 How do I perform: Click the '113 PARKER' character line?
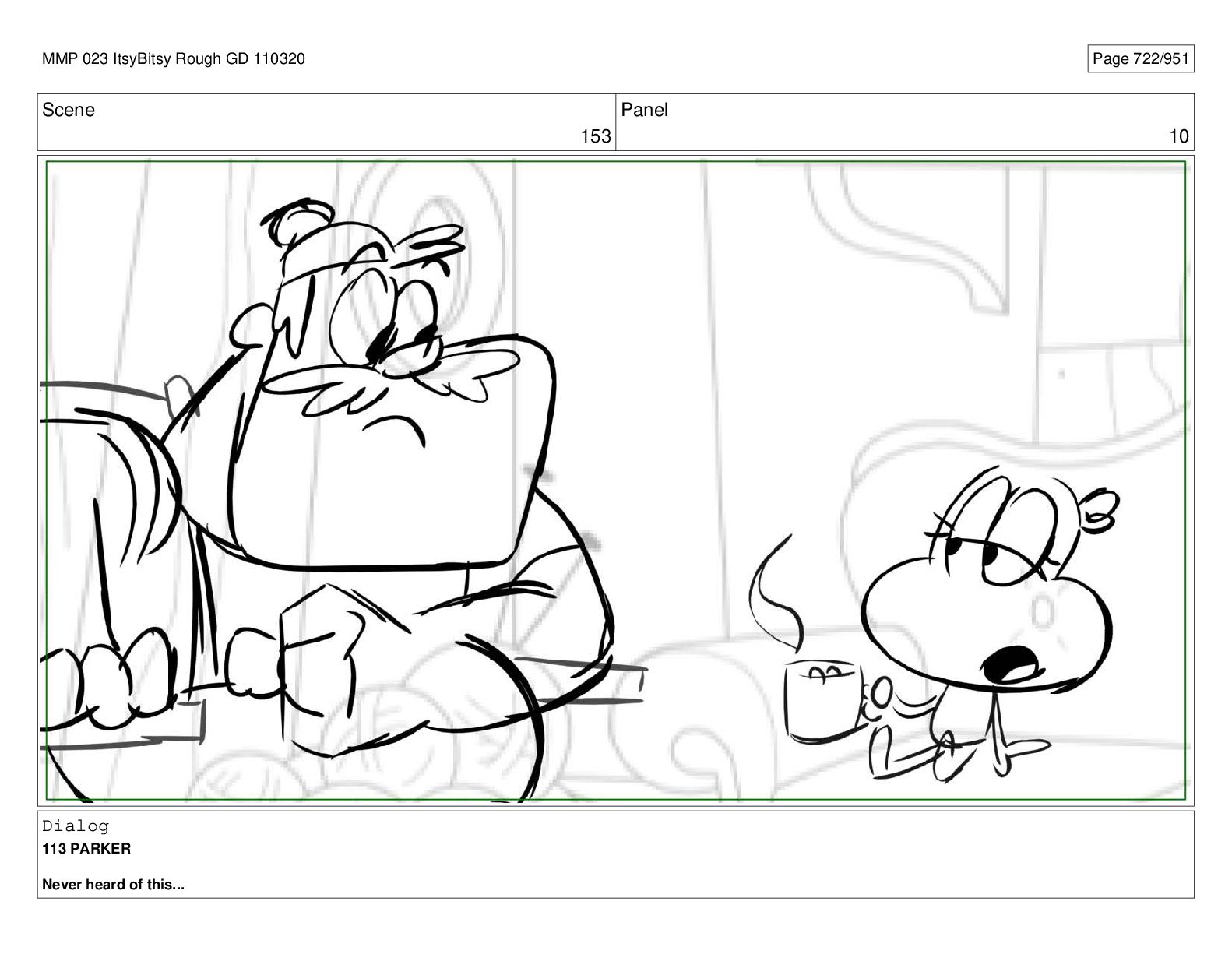pos(86,849)
